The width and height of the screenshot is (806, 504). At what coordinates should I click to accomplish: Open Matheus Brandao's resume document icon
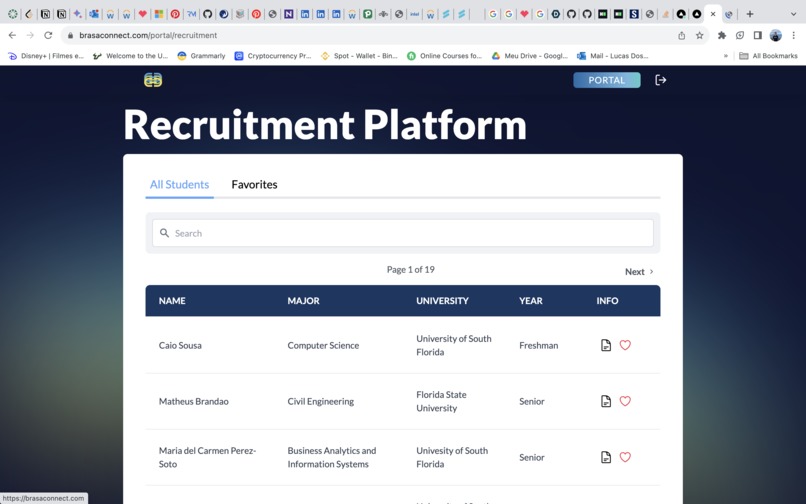pyautogui.click(x=606, y=401)
